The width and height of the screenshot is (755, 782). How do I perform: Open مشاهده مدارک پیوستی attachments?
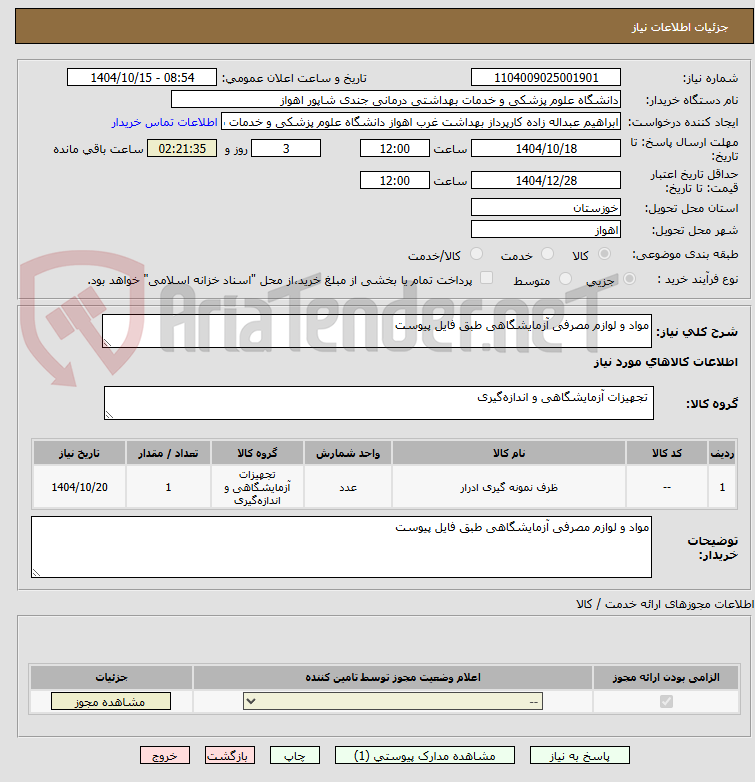point(425,756)
